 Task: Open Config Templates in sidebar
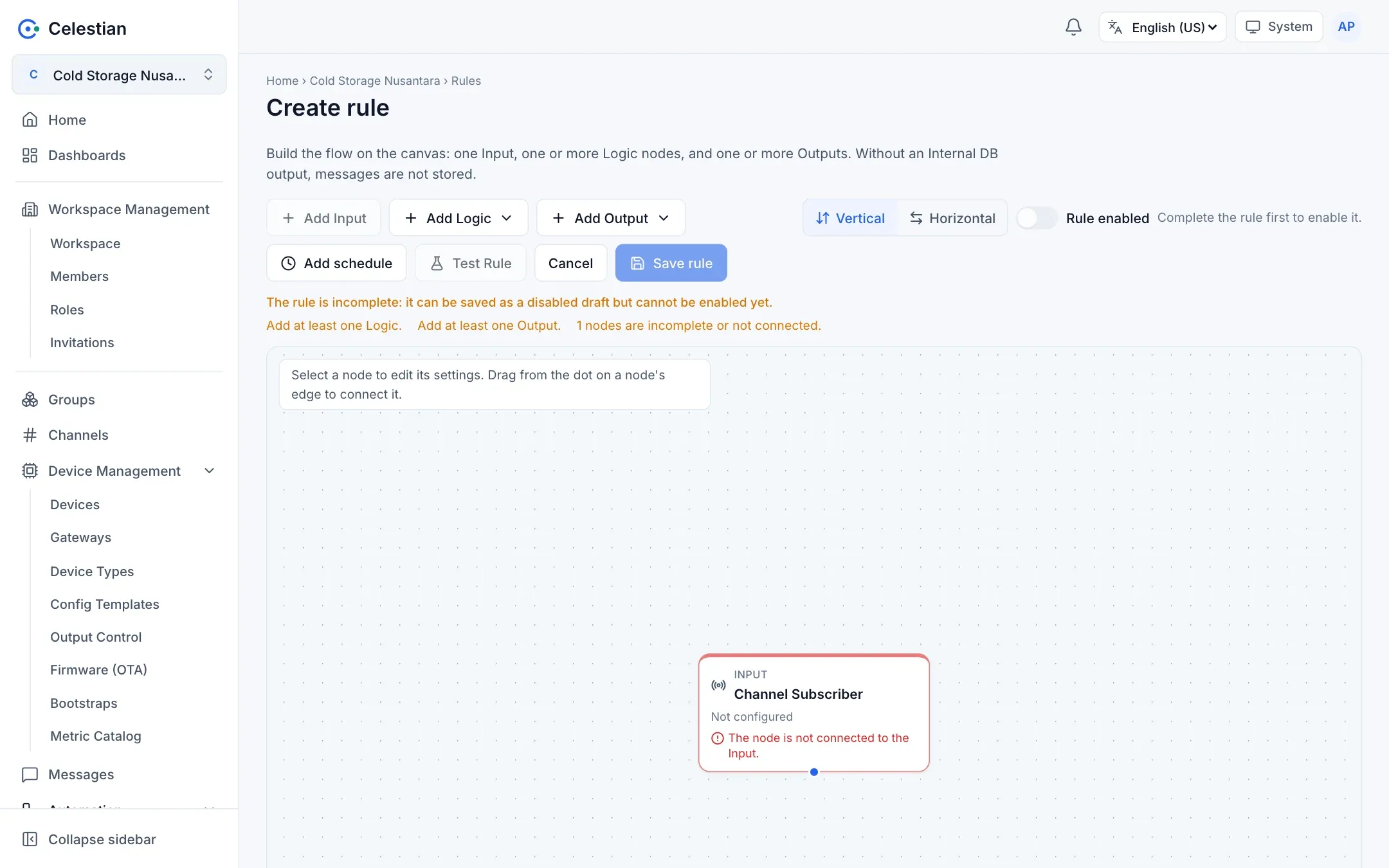pos(104,604)
